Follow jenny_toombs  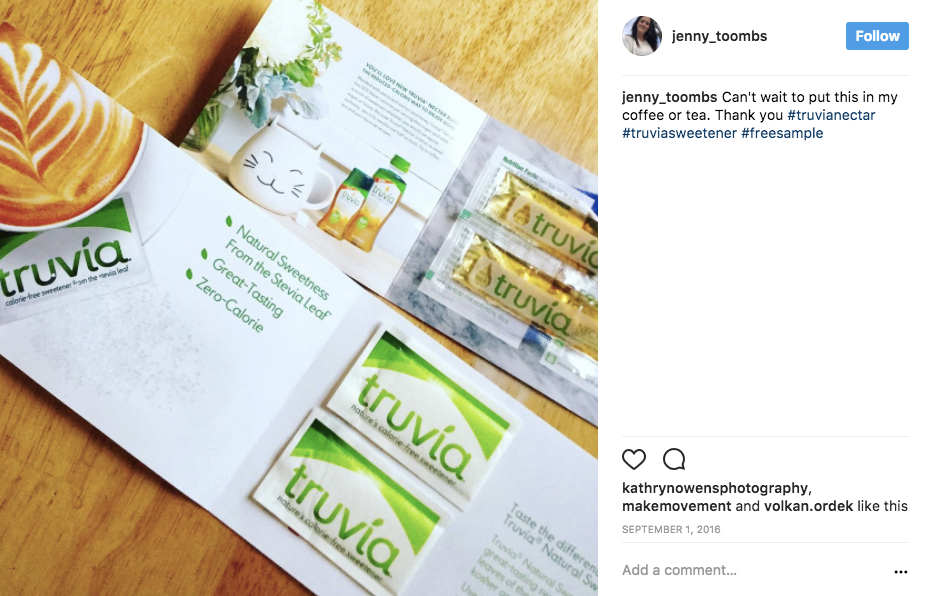pos(877,36)
